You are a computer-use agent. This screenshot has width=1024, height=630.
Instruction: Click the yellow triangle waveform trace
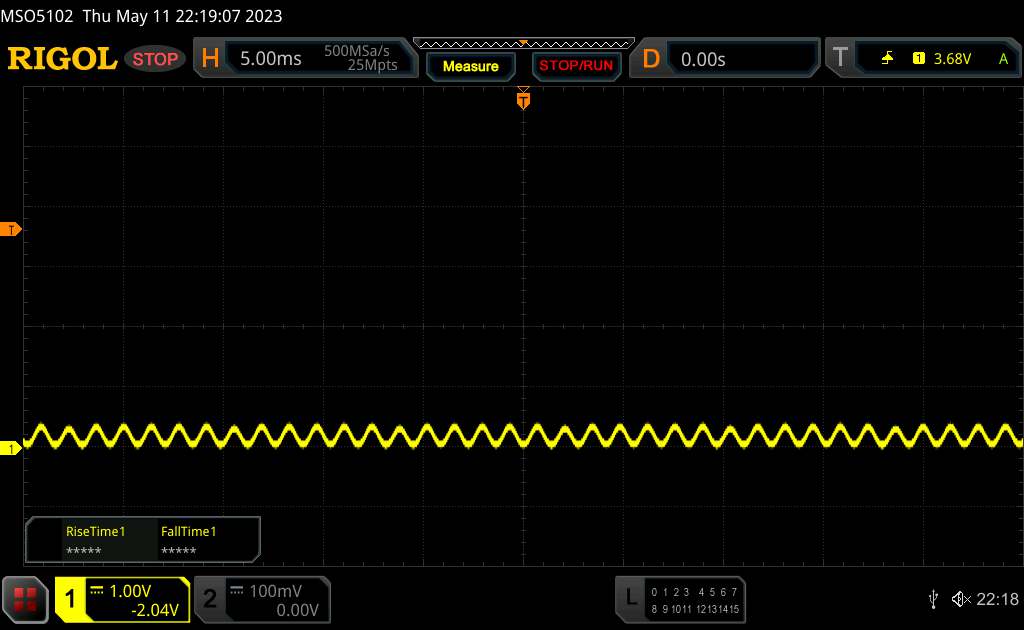point(522,436)
